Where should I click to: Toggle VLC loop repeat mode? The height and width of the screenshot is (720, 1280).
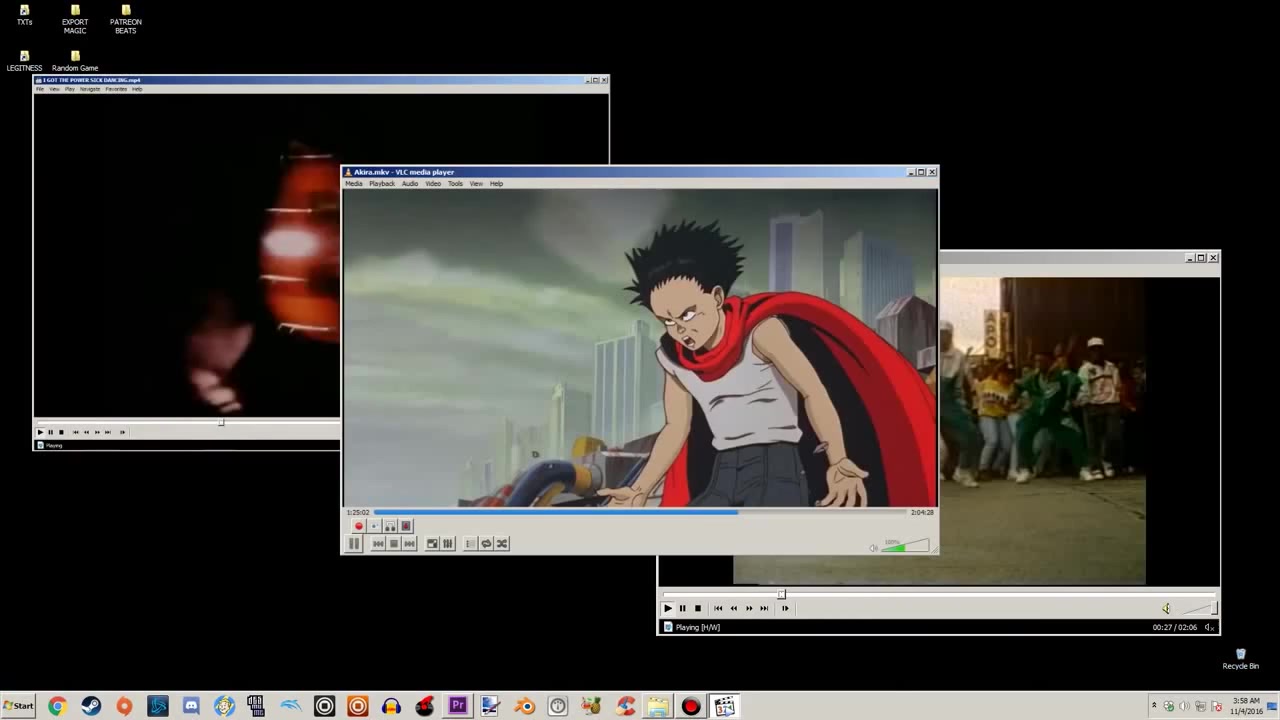[486, 543]
